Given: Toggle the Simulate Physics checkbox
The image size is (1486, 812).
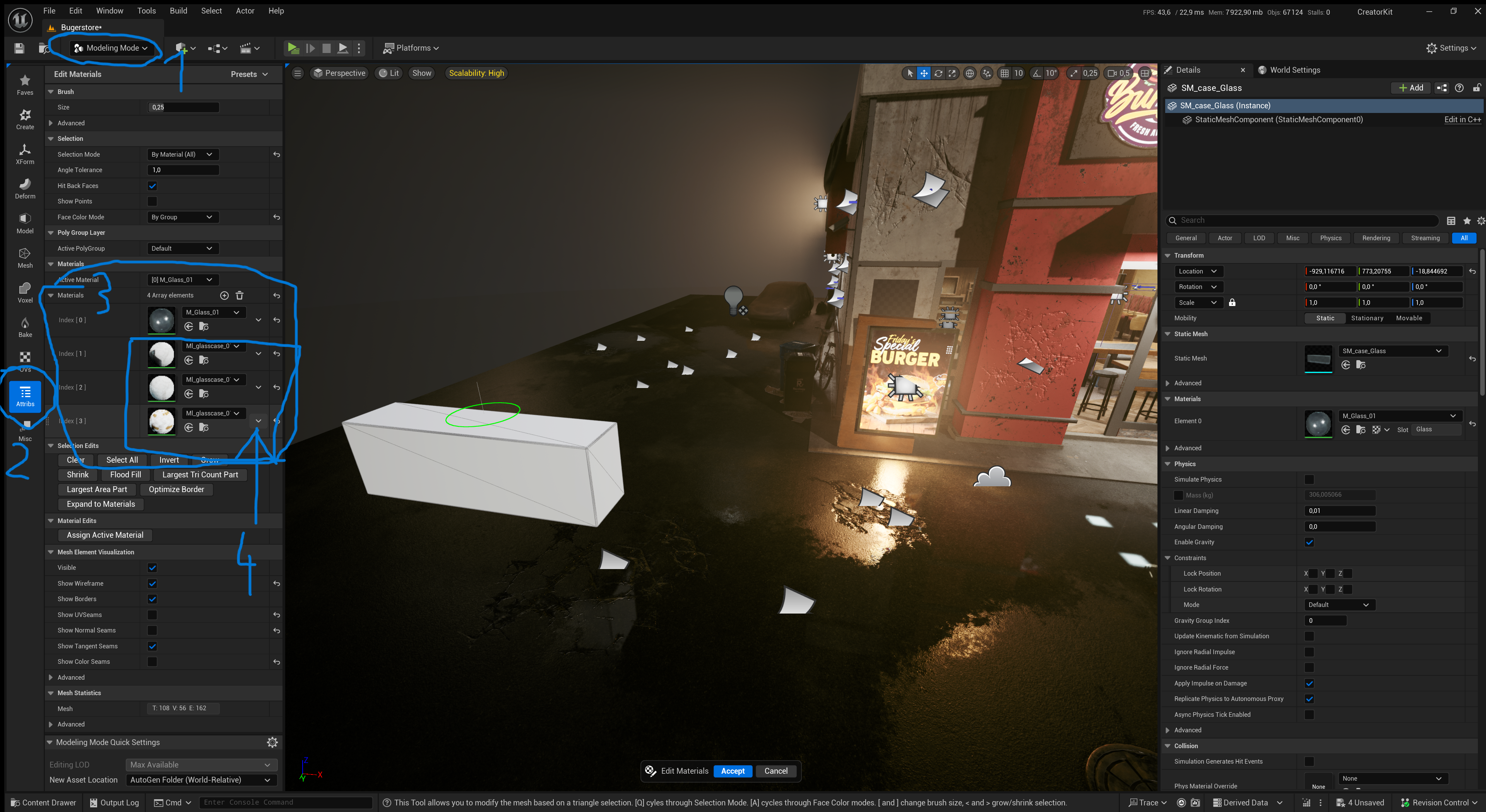Looking at the screenshot, I should 1310,479.
